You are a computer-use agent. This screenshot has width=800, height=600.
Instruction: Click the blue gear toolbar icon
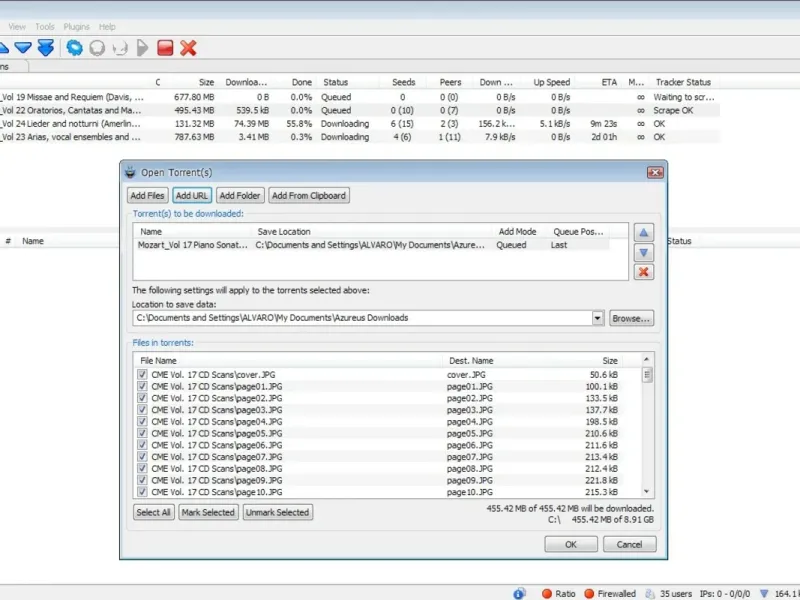click(x=74, y=48)
